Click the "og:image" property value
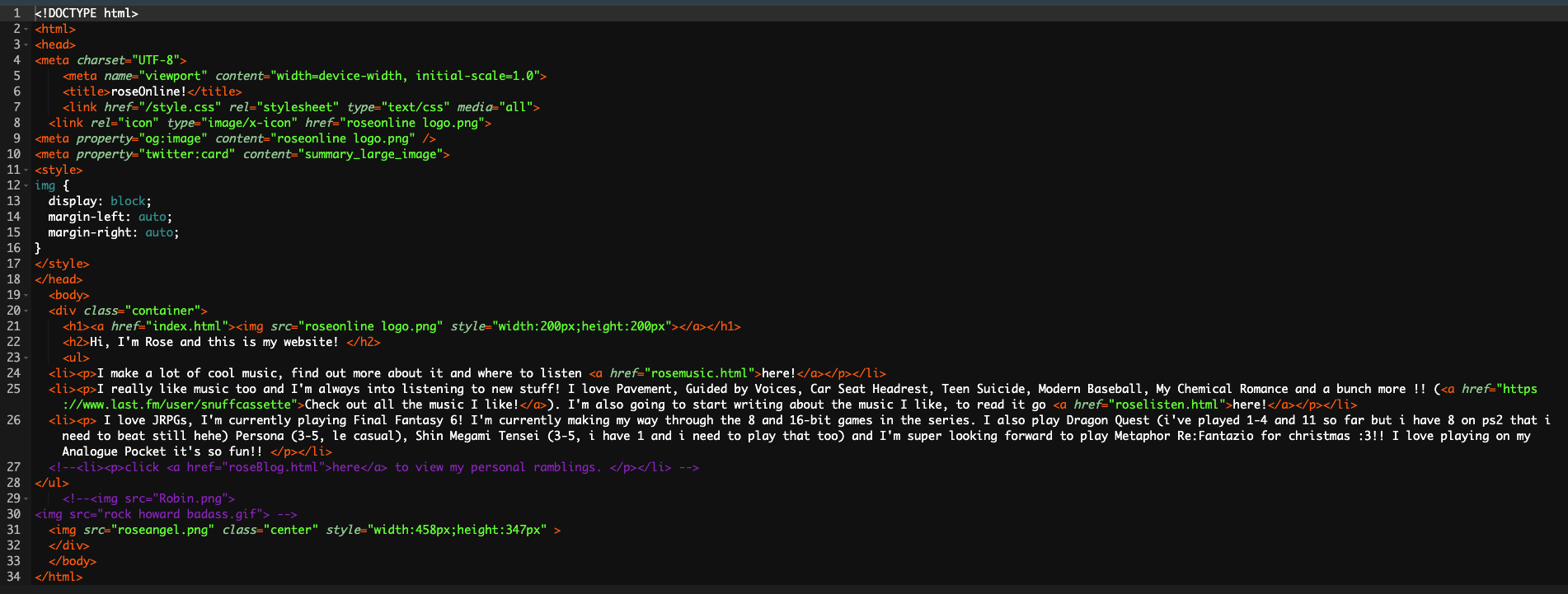This screenshot has height=594, width=1568. (173, 138)
